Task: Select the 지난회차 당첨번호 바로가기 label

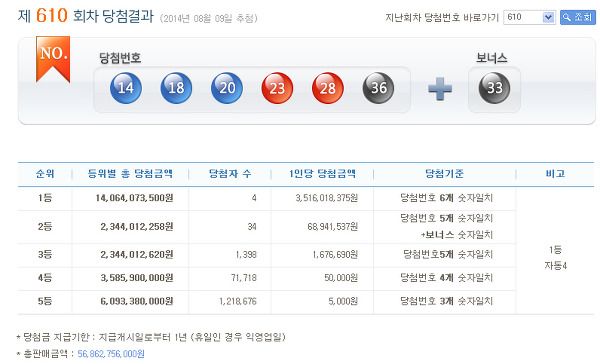Action: 442,18
